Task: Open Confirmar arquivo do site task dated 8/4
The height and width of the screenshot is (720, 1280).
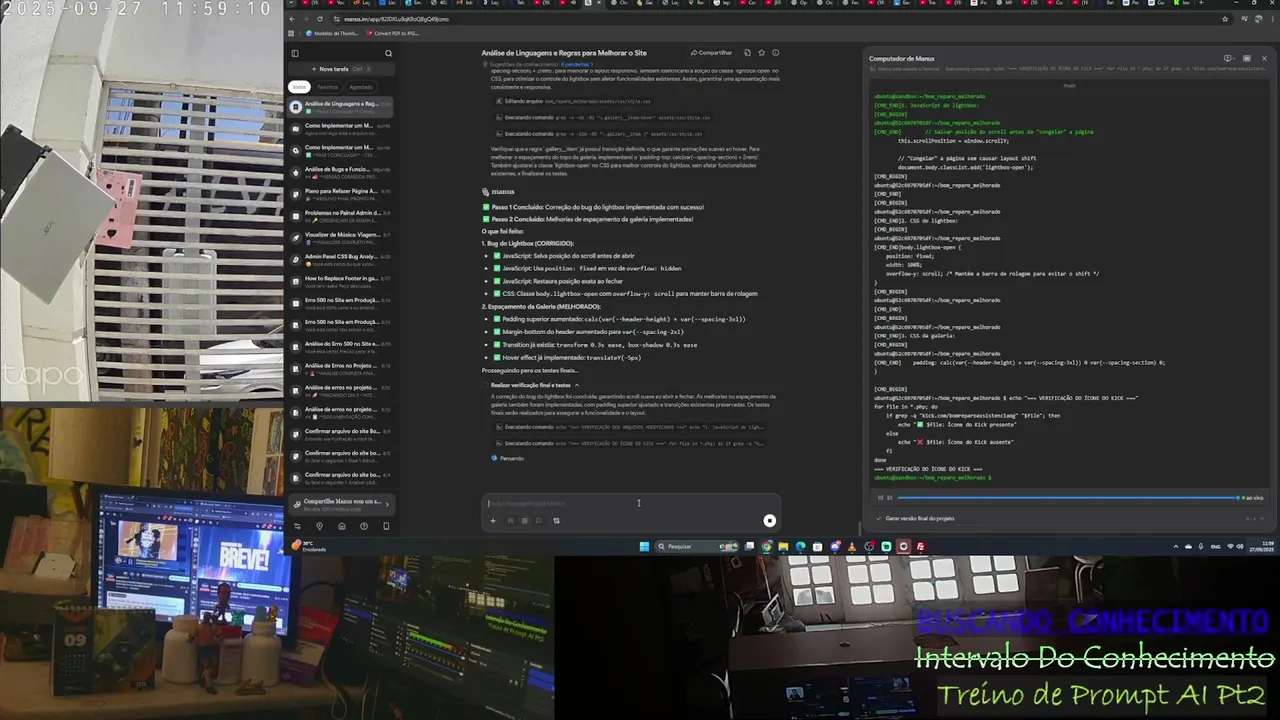Action: pos(341,478)
